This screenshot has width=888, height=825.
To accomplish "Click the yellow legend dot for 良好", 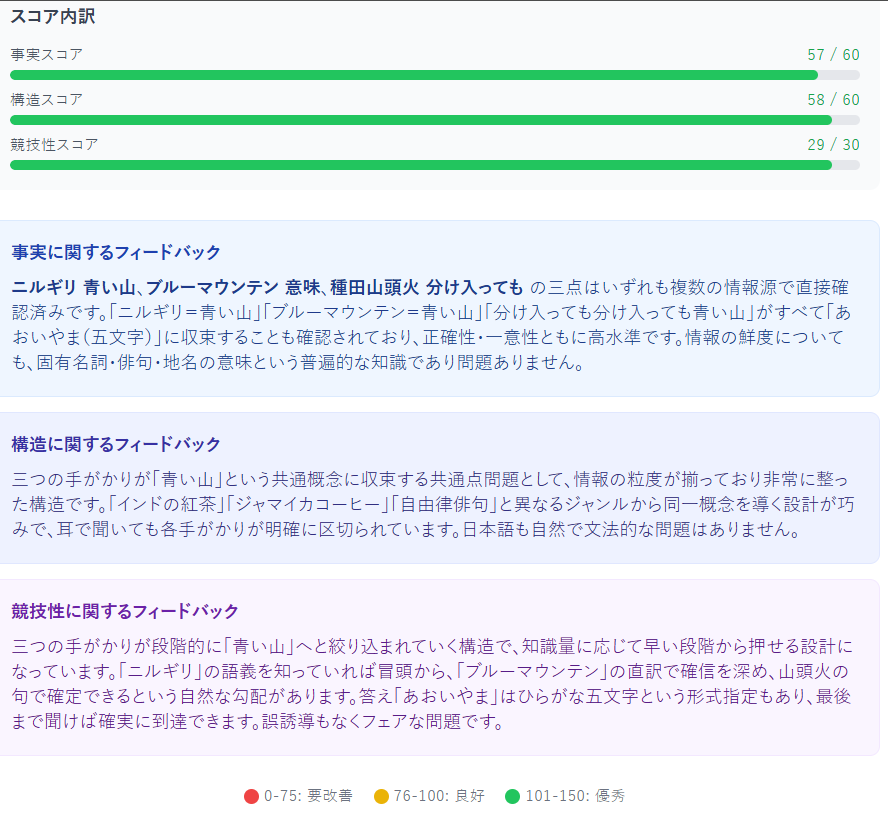I will coord(382,797).
